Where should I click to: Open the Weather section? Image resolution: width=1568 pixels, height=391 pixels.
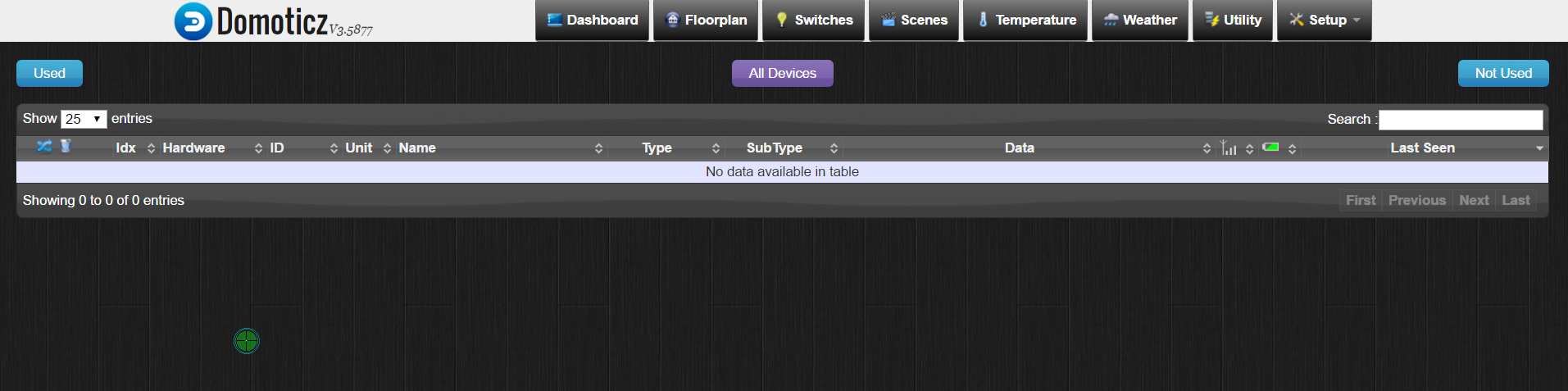[x=1140, y=20]
